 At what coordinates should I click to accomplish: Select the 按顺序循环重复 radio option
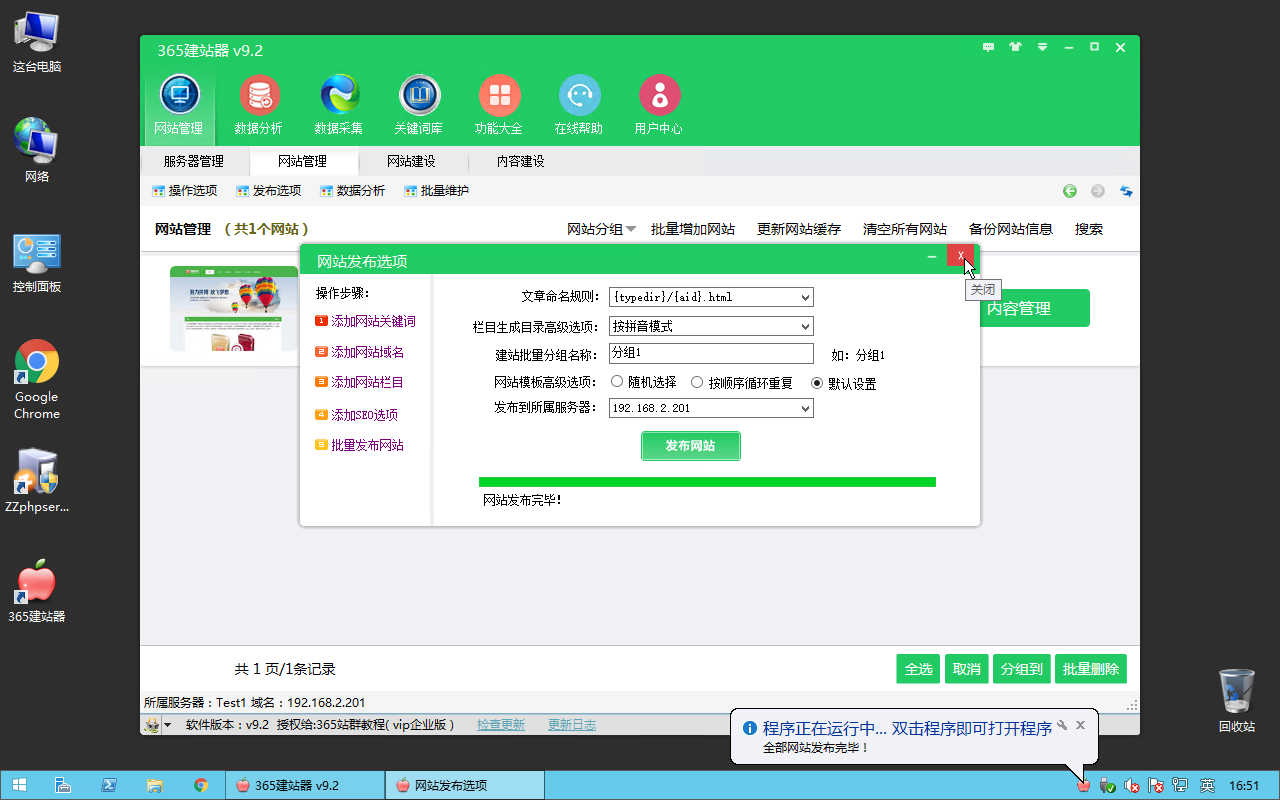[697, 382]
